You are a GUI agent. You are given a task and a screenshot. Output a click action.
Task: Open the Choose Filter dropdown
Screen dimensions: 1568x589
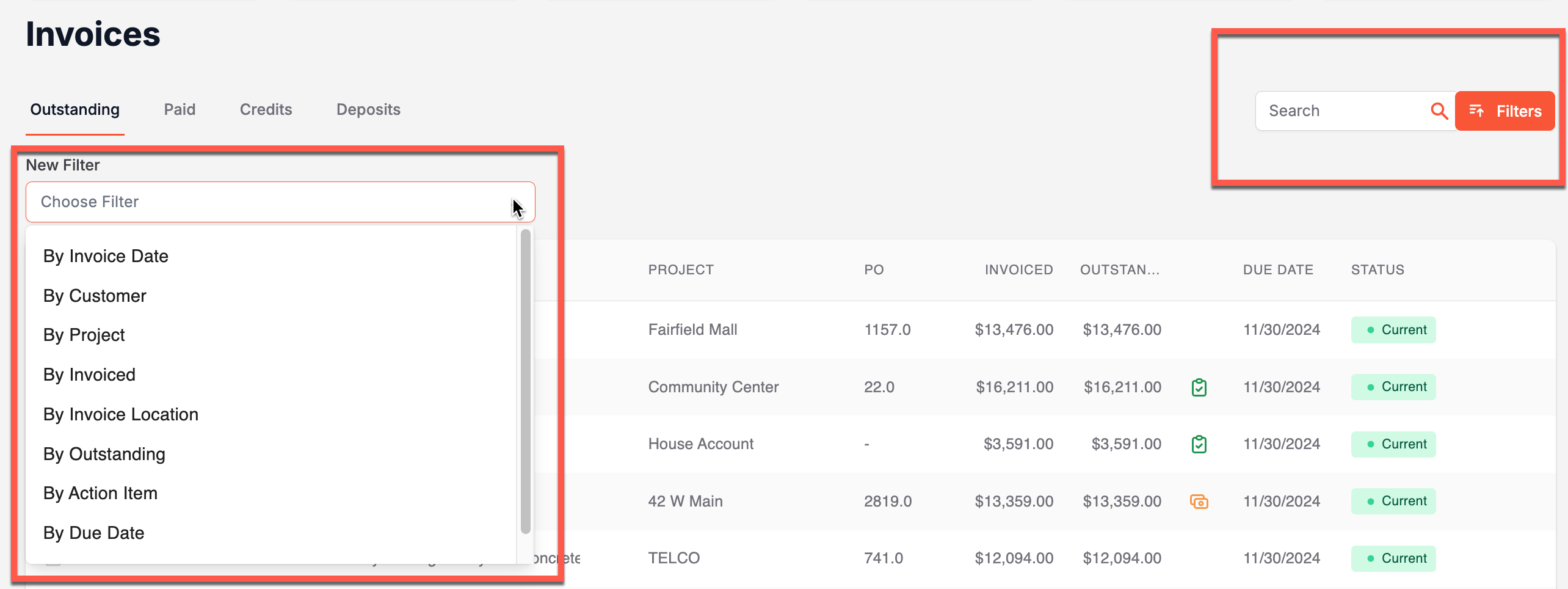pos(280,202)
